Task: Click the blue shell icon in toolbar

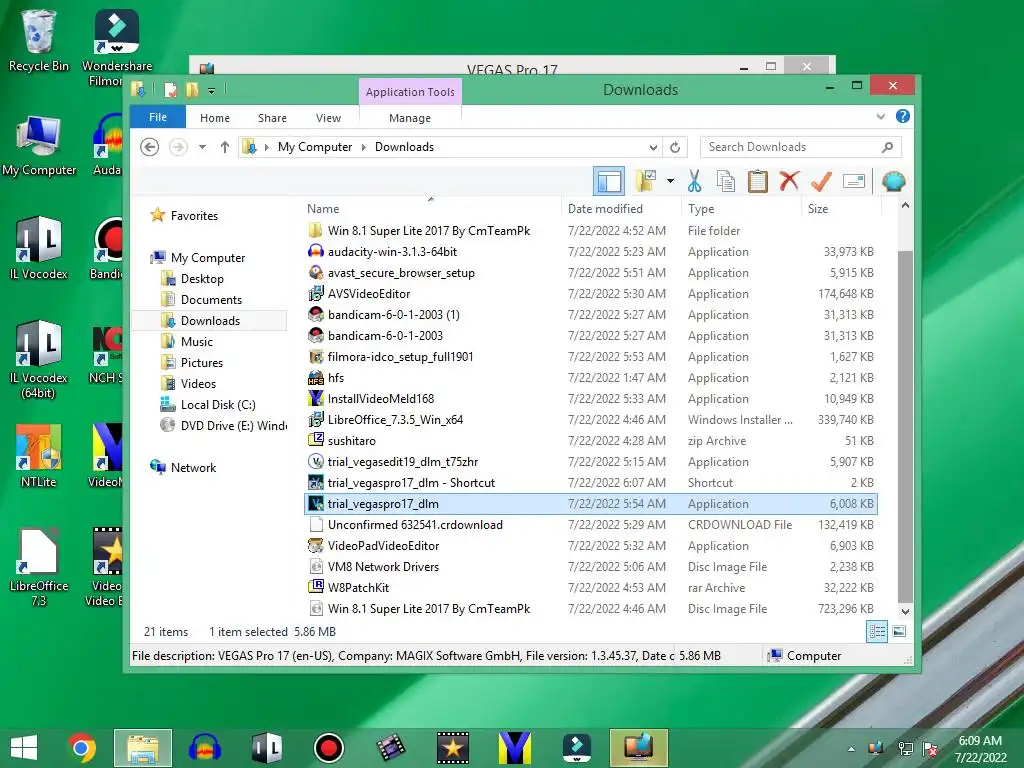Action: coord(893,181)
